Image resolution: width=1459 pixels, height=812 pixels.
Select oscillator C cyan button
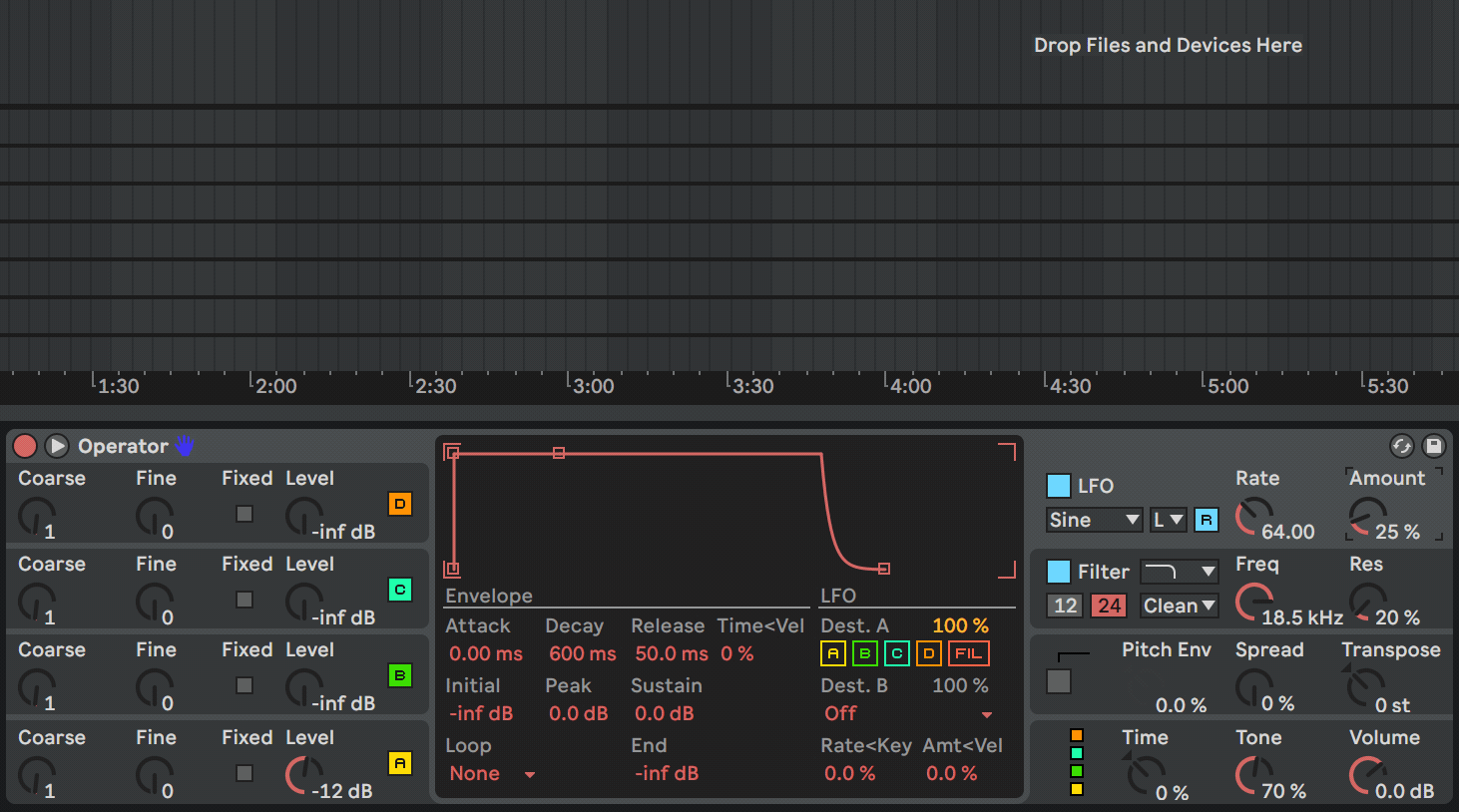[399, 590]
